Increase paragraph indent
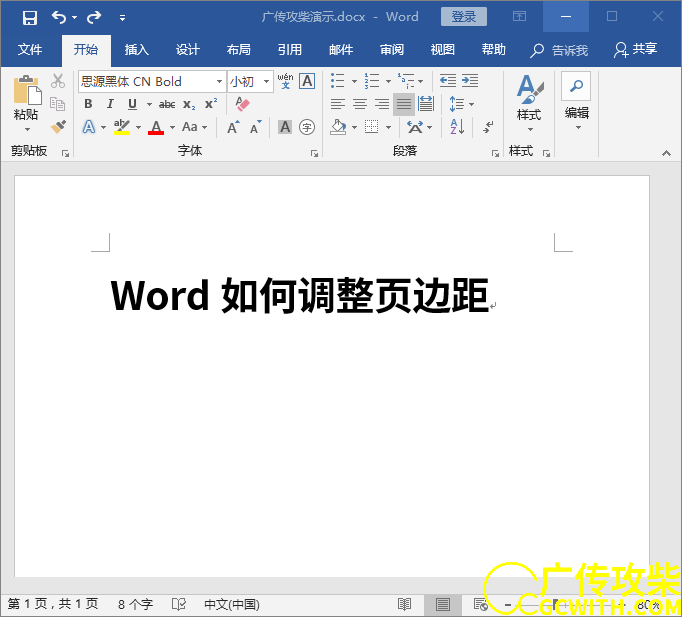This screenshot has height=617, width=682. pos(470,81)
